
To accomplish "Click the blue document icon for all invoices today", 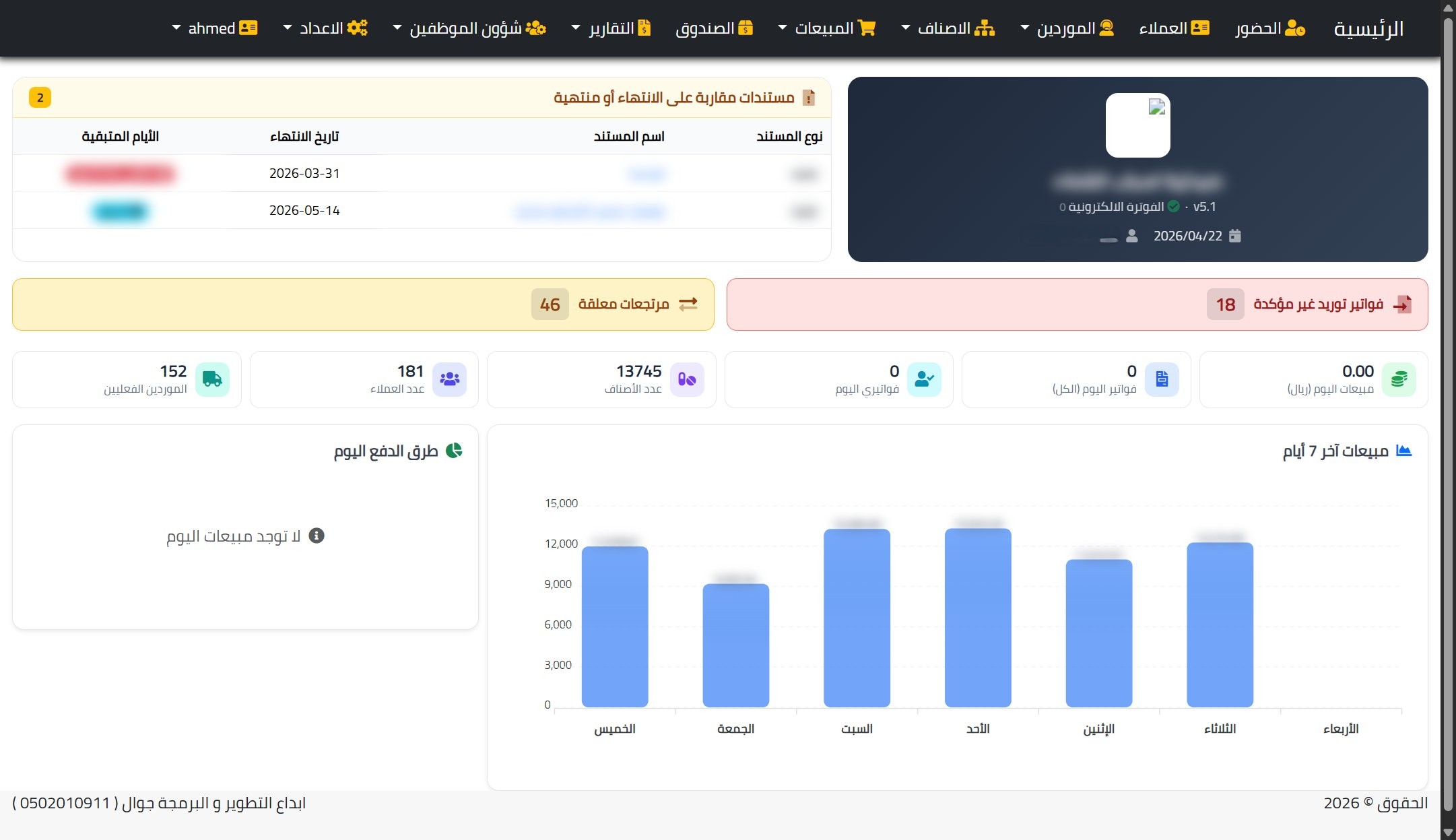I will point(1161,379).
